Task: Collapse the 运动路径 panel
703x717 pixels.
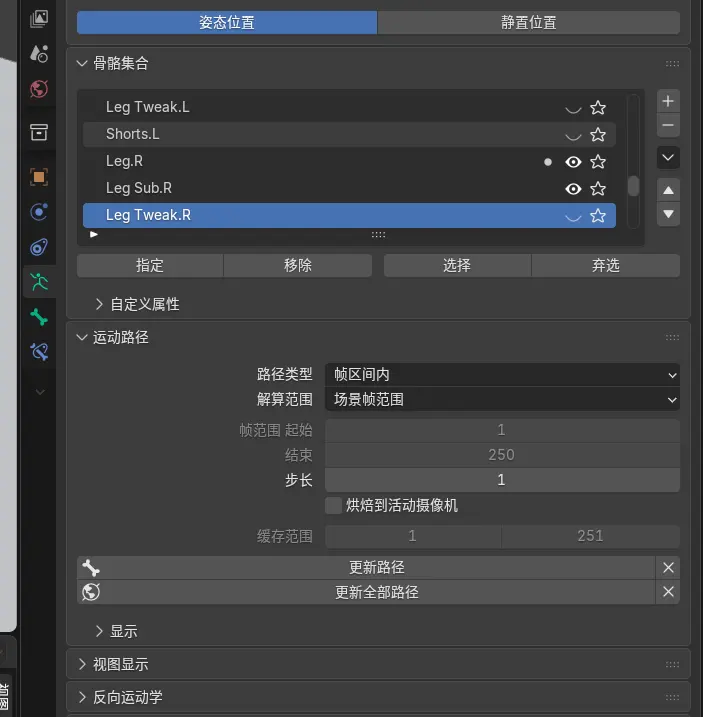Action: pyautogui.click(x=82, y=337)
